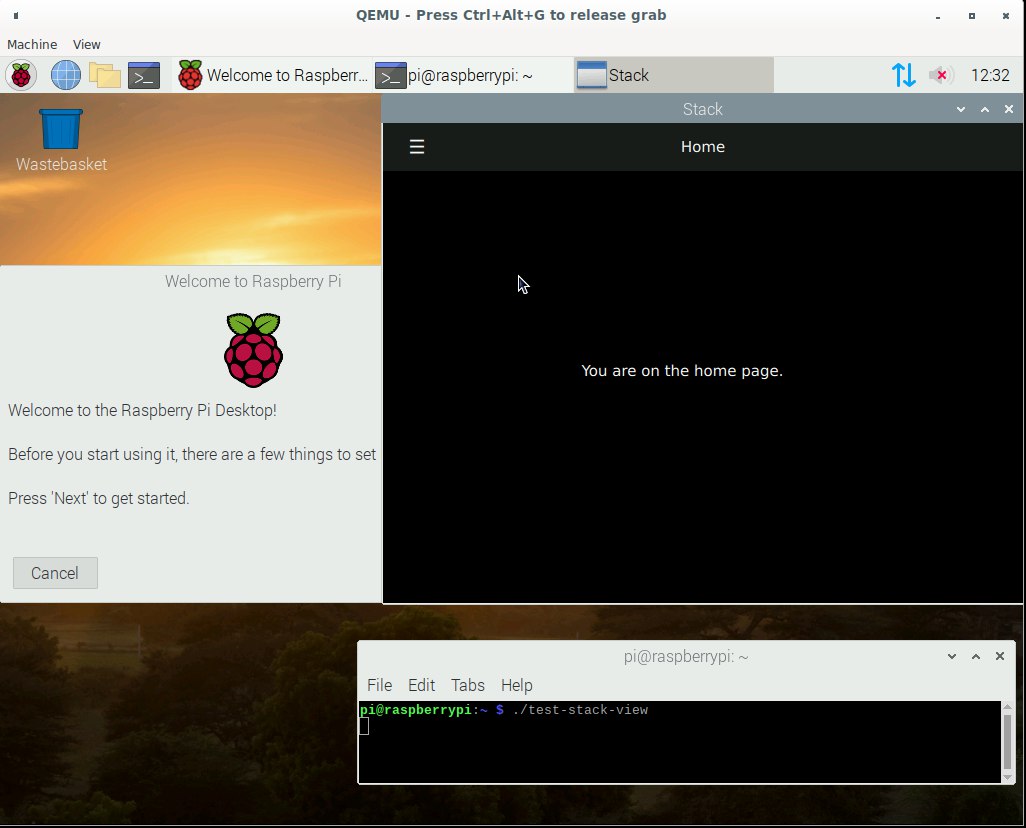Open the QEMU Machine menu
This screenshot has height=828, width=1026.
pos(32,45)
